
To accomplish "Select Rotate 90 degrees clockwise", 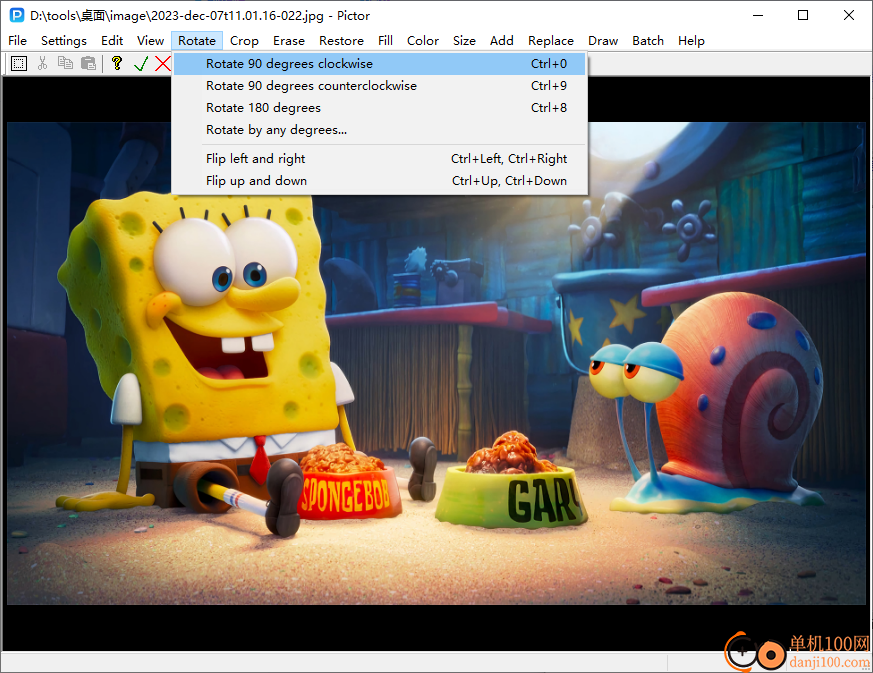I will click(x=379, y=64).
